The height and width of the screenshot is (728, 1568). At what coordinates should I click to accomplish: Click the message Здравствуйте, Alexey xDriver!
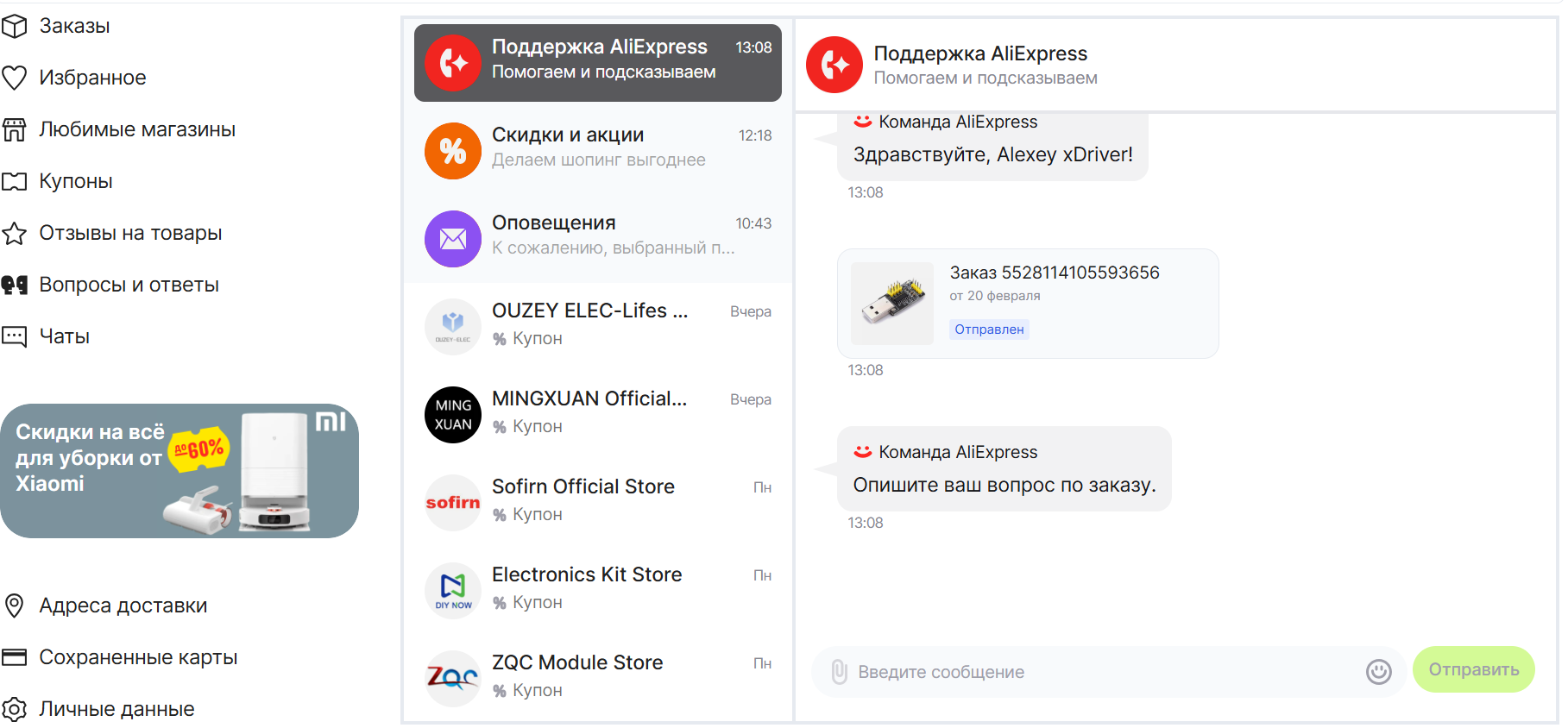(993, 154)
